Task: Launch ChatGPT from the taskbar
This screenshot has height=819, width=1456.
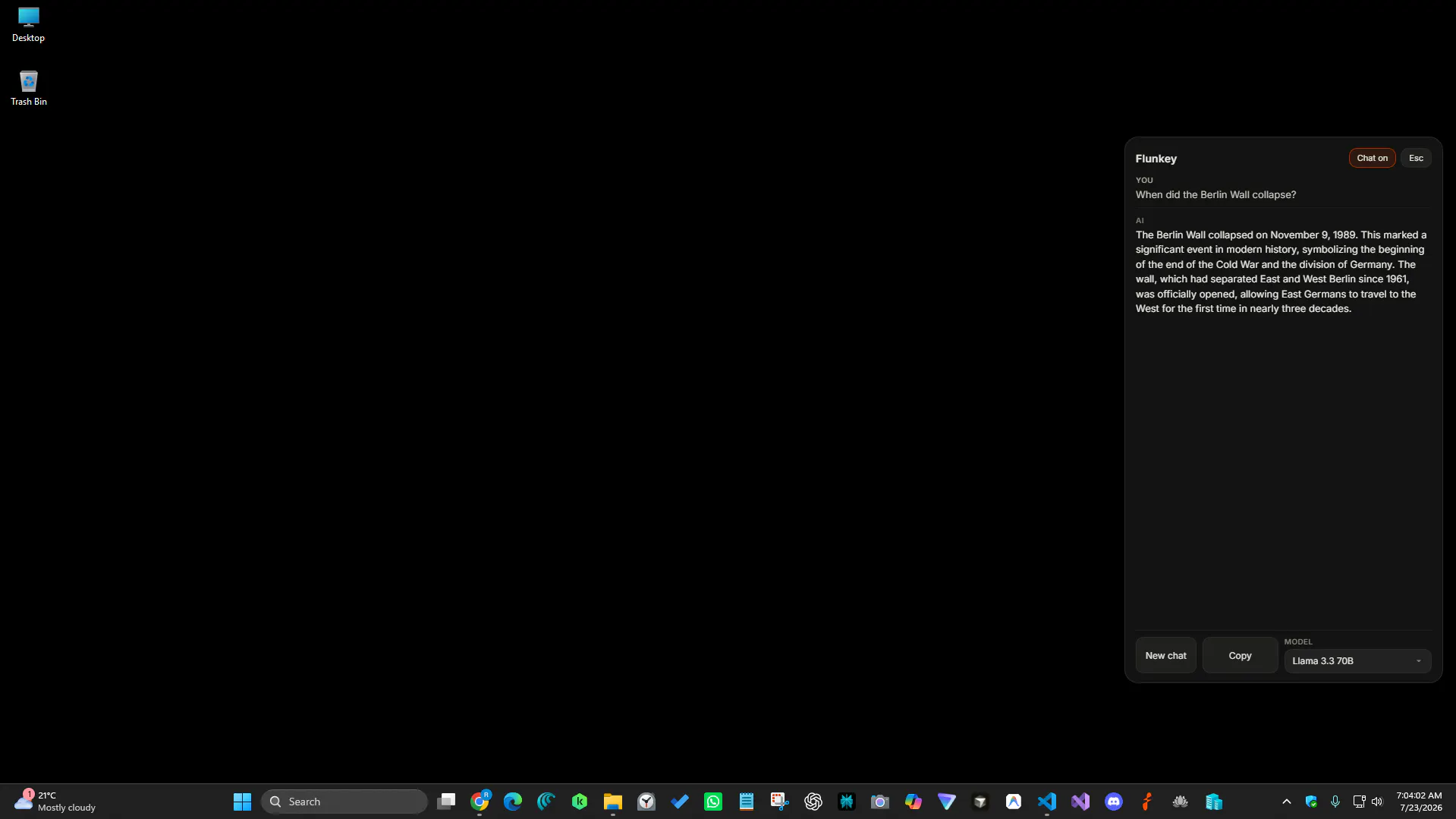Action: pyautogui.click(x=813, y=802)
